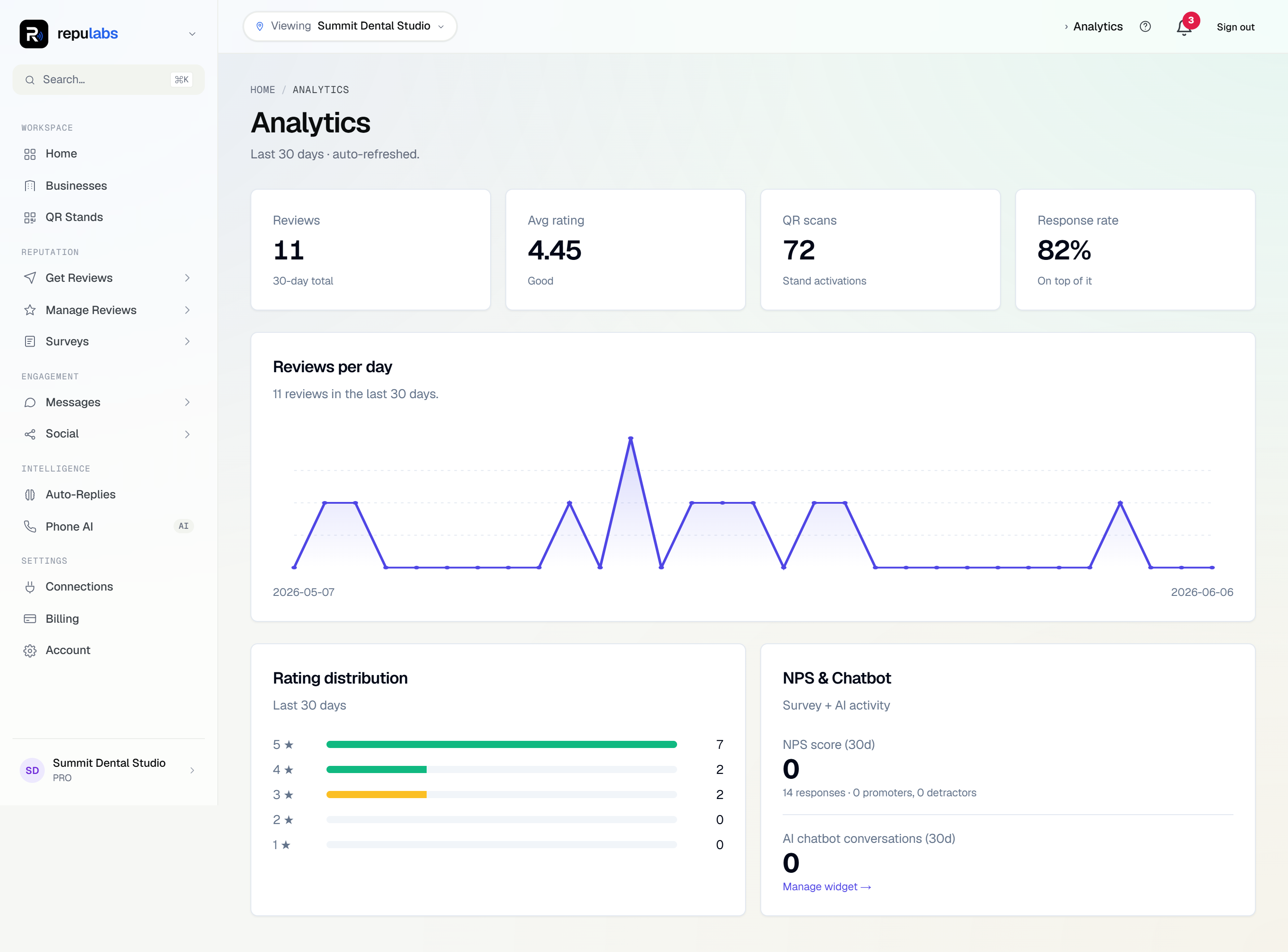Click '14 responses · 0 promoters, 0 detractors'
This screenshot has width=1288, height=952.
pos(879,793)
